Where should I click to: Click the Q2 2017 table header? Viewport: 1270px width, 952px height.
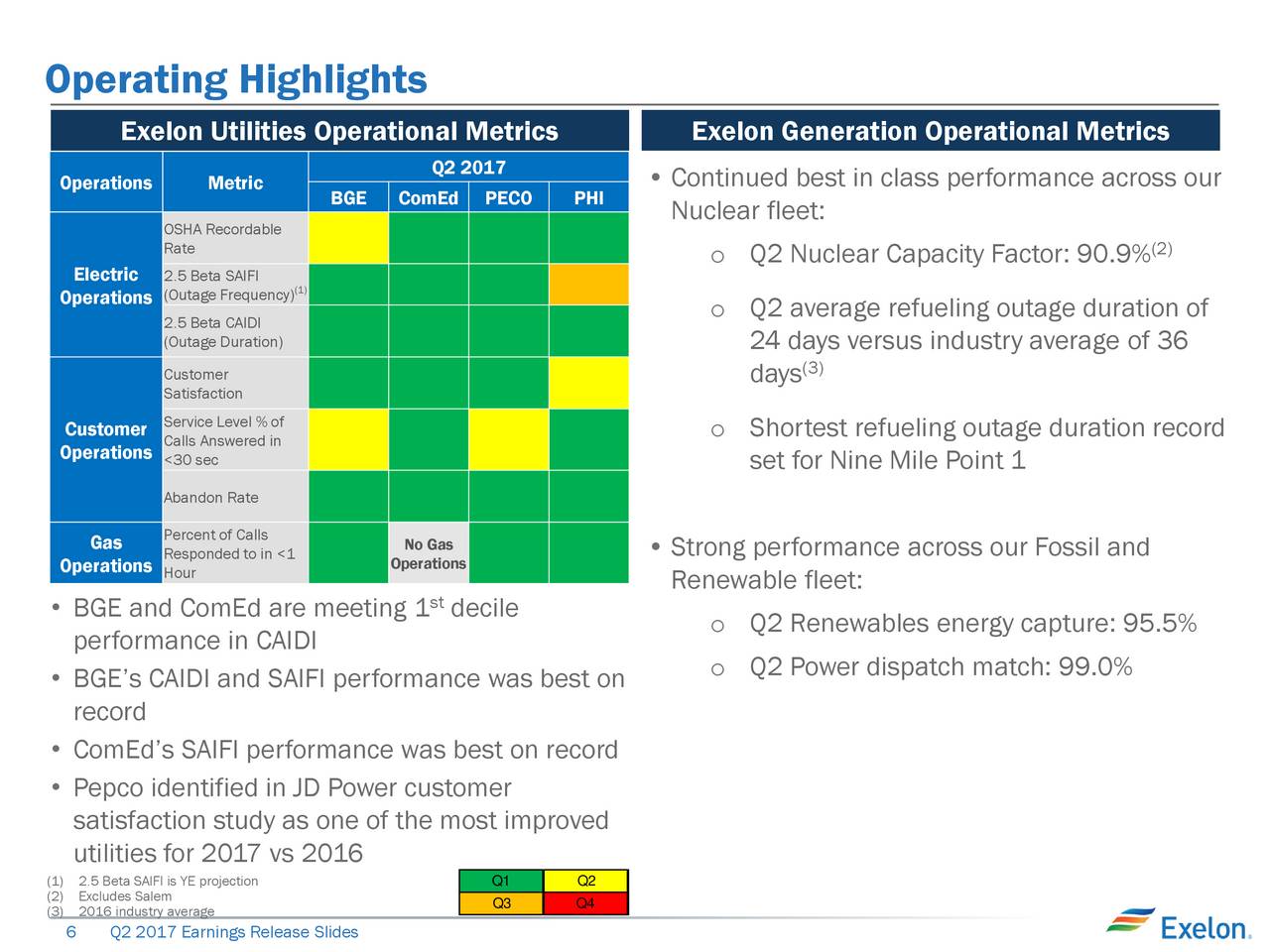click(x=468, y=167)
